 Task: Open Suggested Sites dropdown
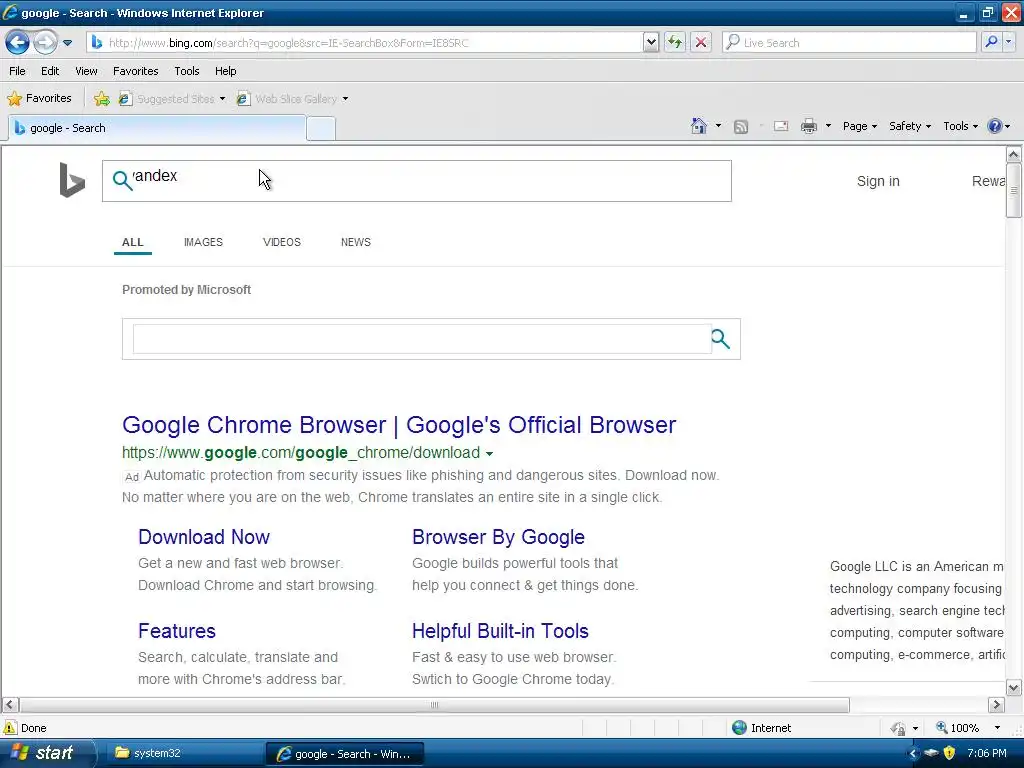point(172,99)
